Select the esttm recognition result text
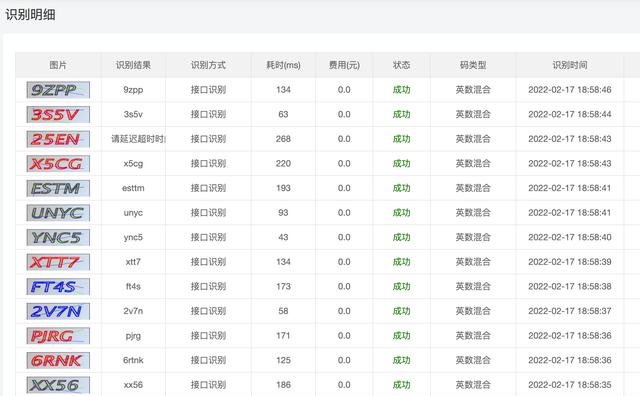 click(x=133, y=188)
